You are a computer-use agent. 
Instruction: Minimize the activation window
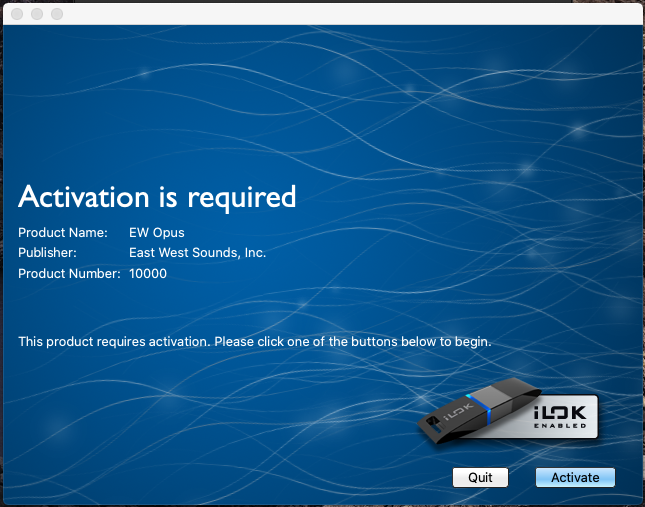(x=37, y=14)
